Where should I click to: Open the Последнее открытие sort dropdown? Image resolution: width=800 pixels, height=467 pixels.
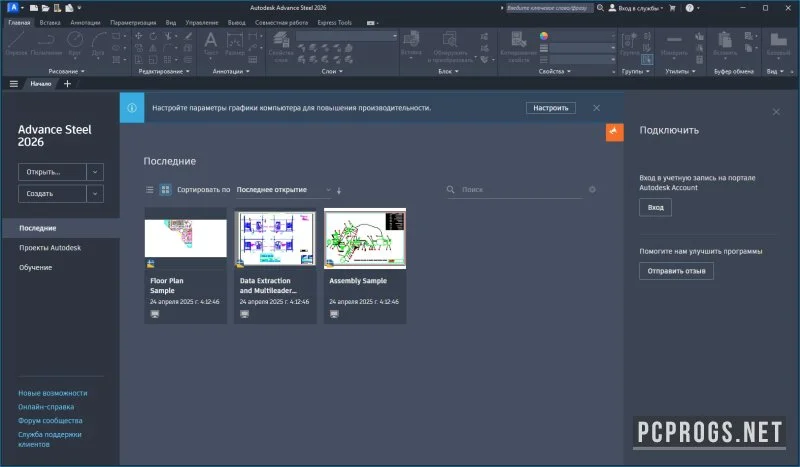pos(284,190)
